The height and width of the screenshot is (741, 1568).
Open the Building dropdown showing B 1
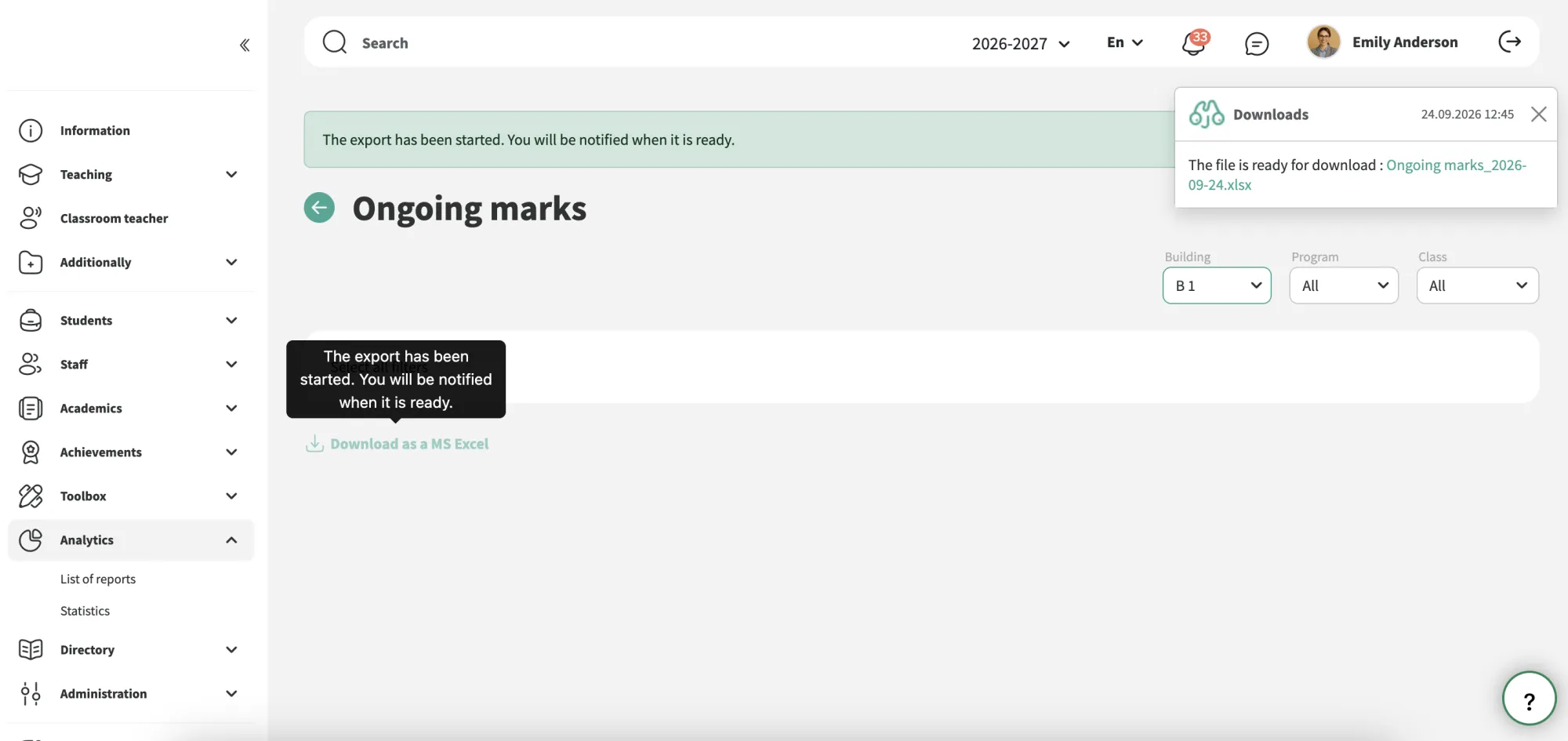(1217, 285)
